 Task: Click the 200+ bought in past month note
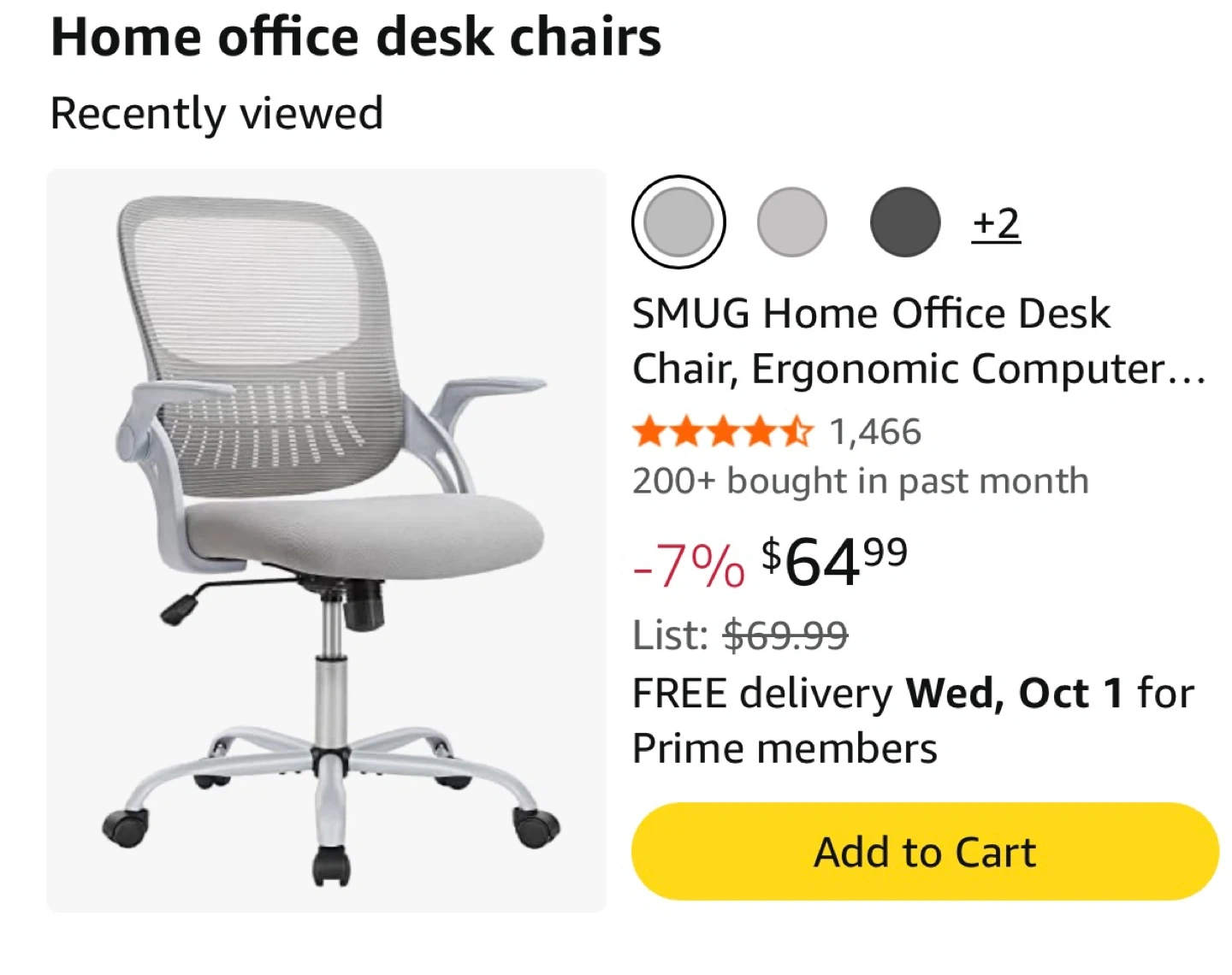click(x=861, y=482)
